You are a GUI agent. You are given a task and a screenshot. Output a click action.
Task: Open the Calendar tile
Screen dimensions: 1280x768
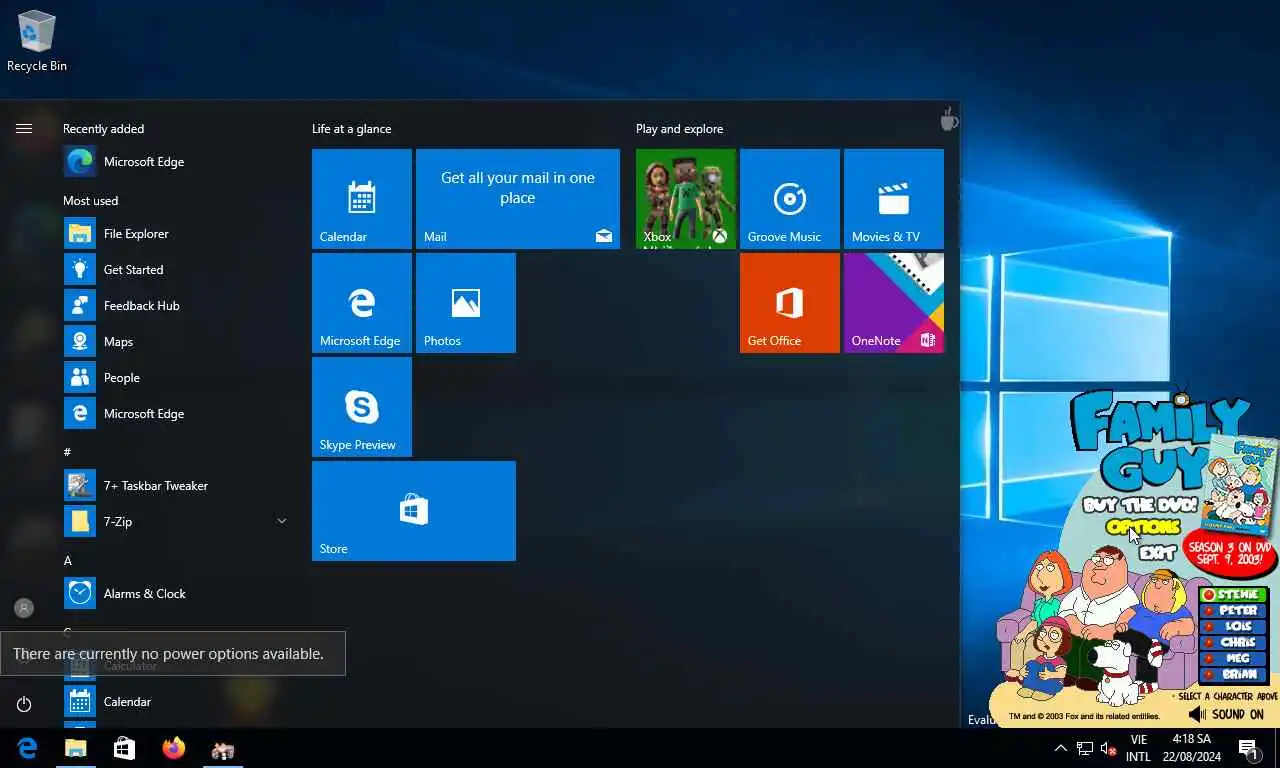pyautogui.click(x=362, y=199)
